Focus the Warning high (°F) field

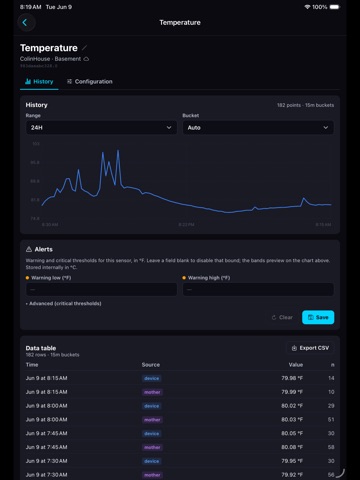[258, 289]
